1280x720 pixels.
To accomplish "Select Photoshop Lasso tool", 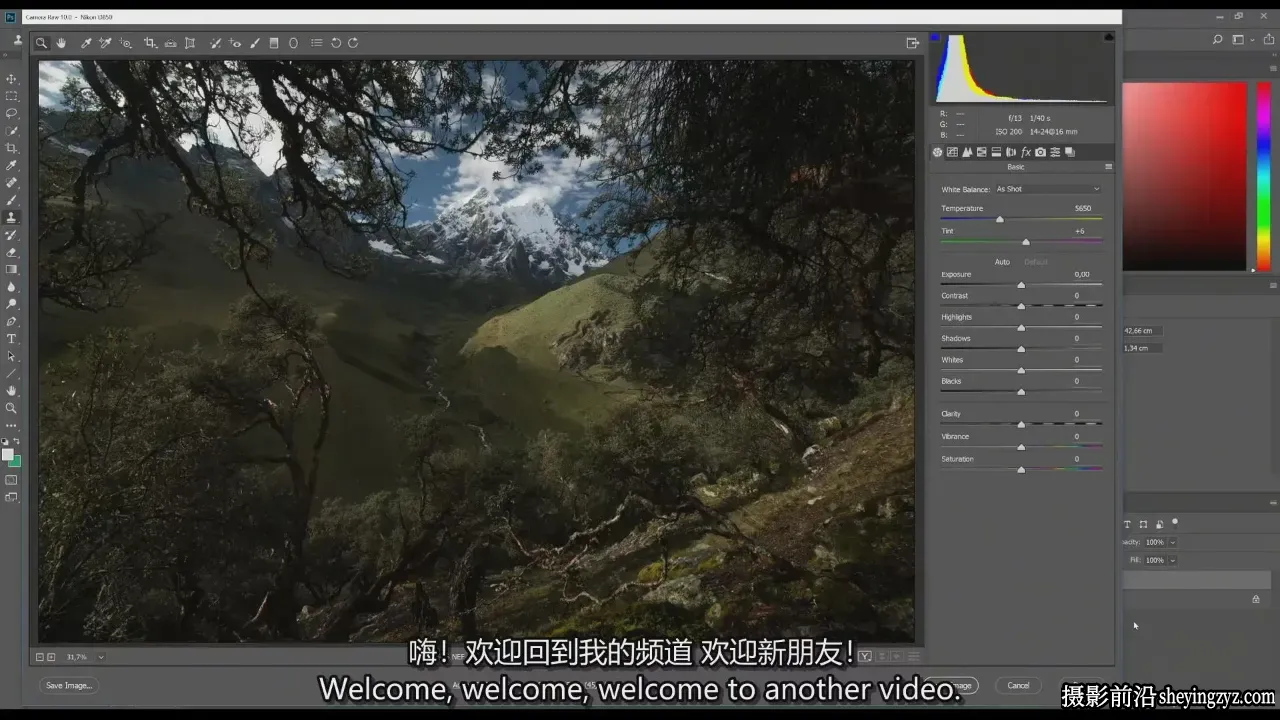I will click(12, 113).
